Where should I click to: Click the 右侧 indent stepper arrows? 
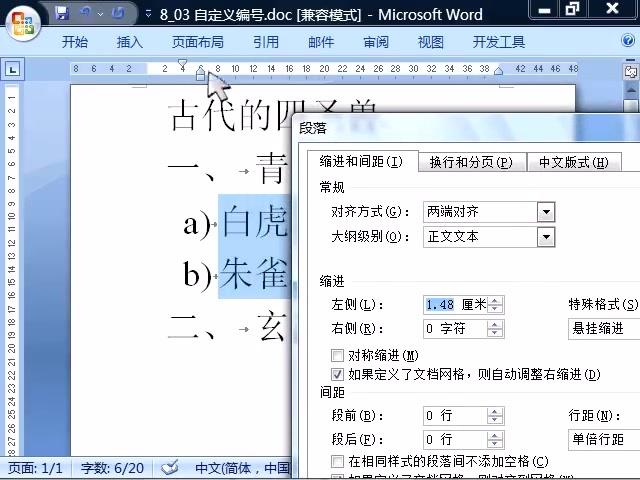coord(495,329)
